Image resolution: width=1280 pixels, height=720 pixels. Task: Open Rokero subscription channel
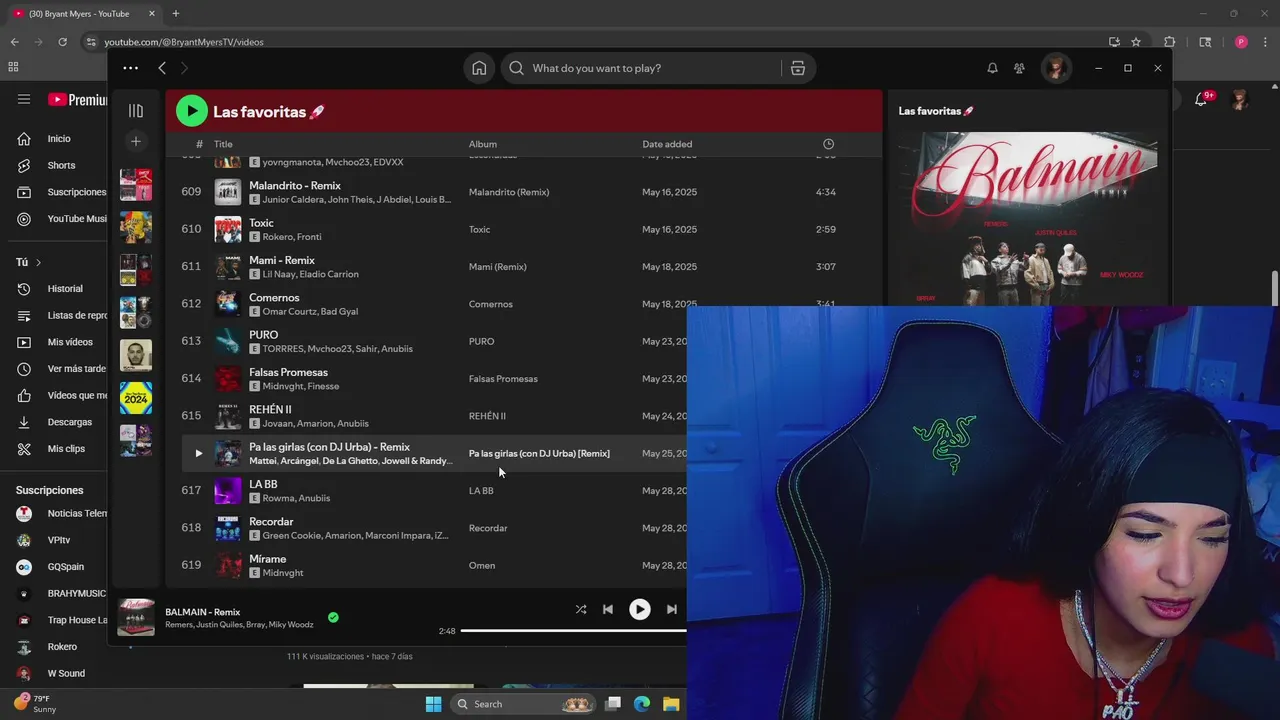(60, 647)
